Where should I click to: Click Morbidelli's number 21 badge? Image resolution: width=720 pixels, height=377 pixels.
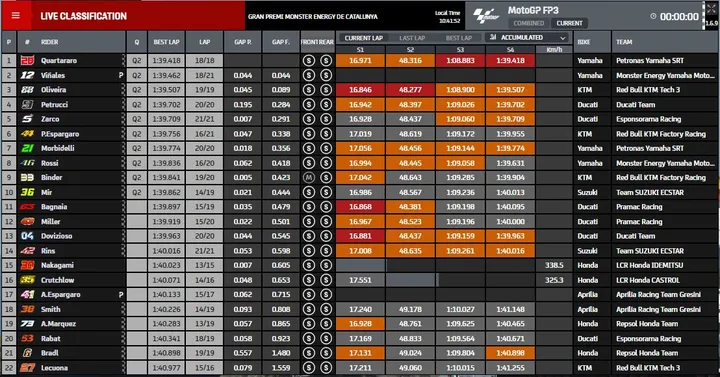pyautogui.click(x=27, y=148)
